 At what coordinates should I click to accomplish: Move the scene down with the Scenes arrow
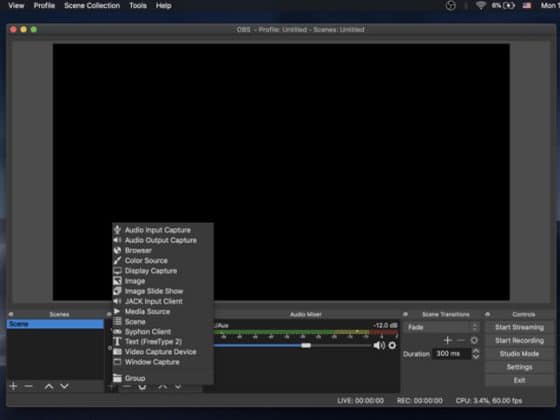pyautogui.click(x=65, y=386)
